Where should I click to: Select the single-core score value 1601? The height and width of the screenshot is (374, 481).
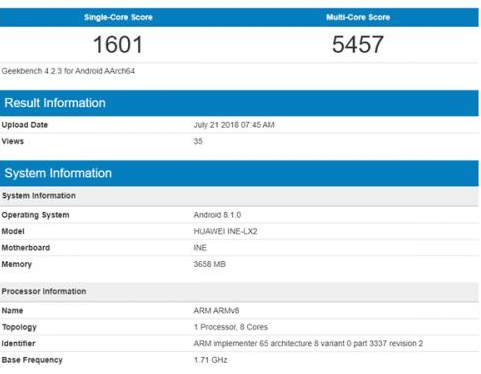click(118, 44)
